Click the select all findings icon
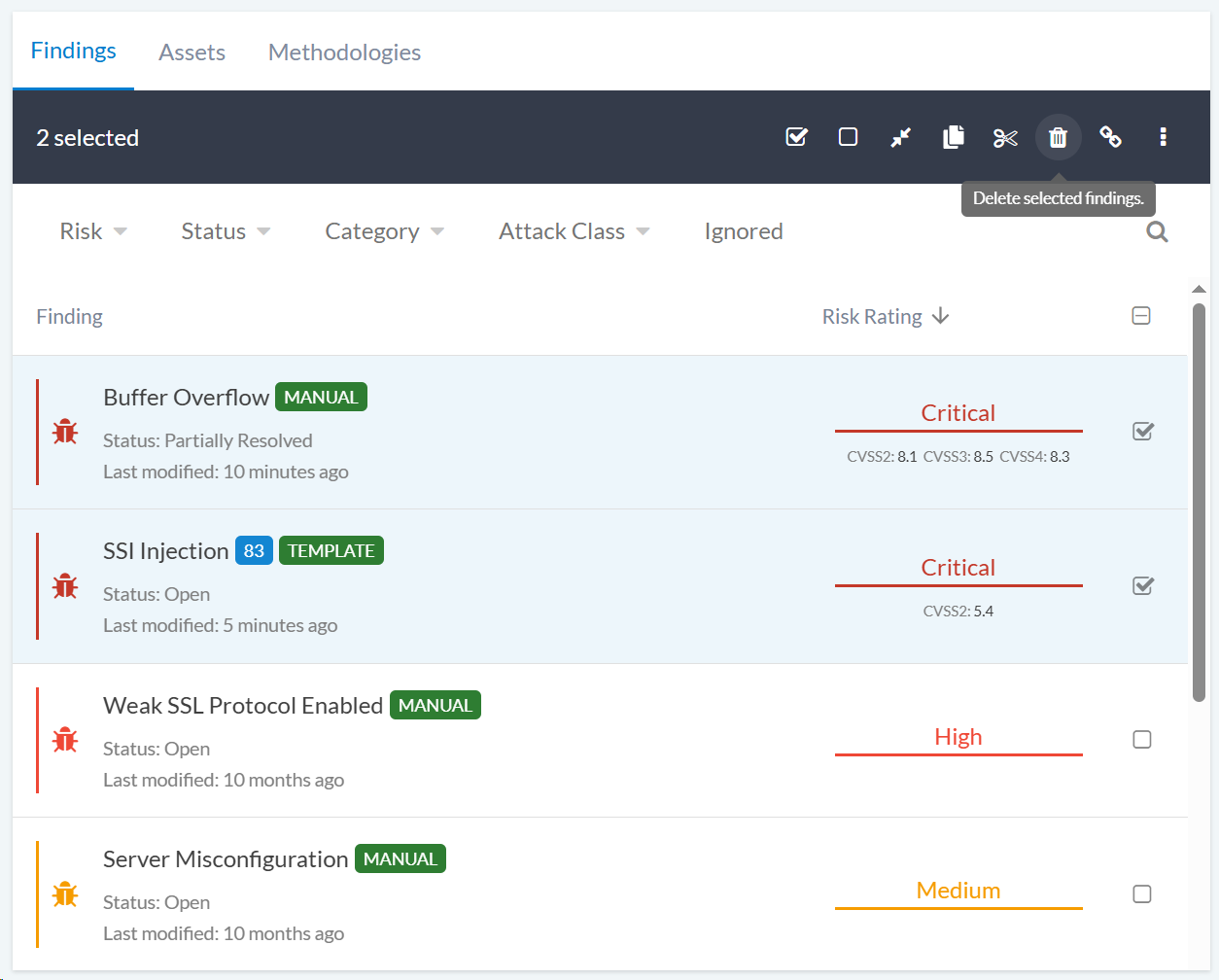The image size is (1219, 980). (x=796, y=137)
